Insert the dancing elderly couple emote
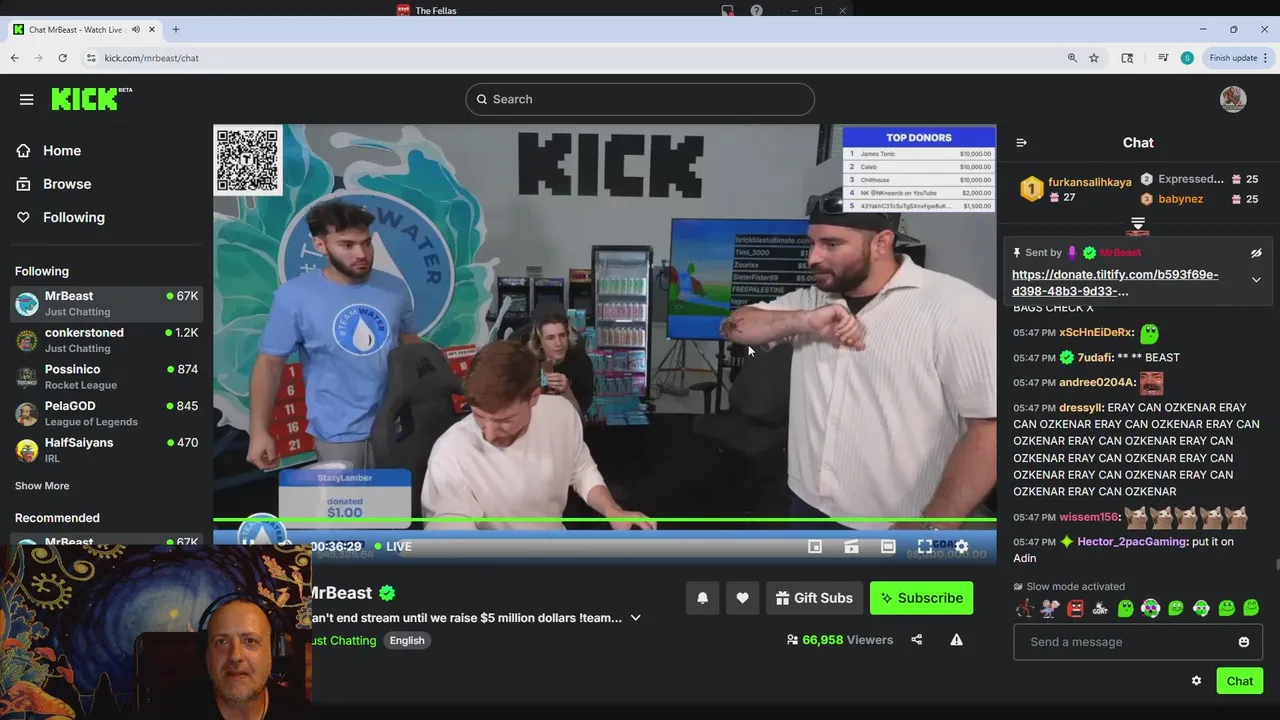This screenshot has width=1280, height=720. [x=1049, y=608]
